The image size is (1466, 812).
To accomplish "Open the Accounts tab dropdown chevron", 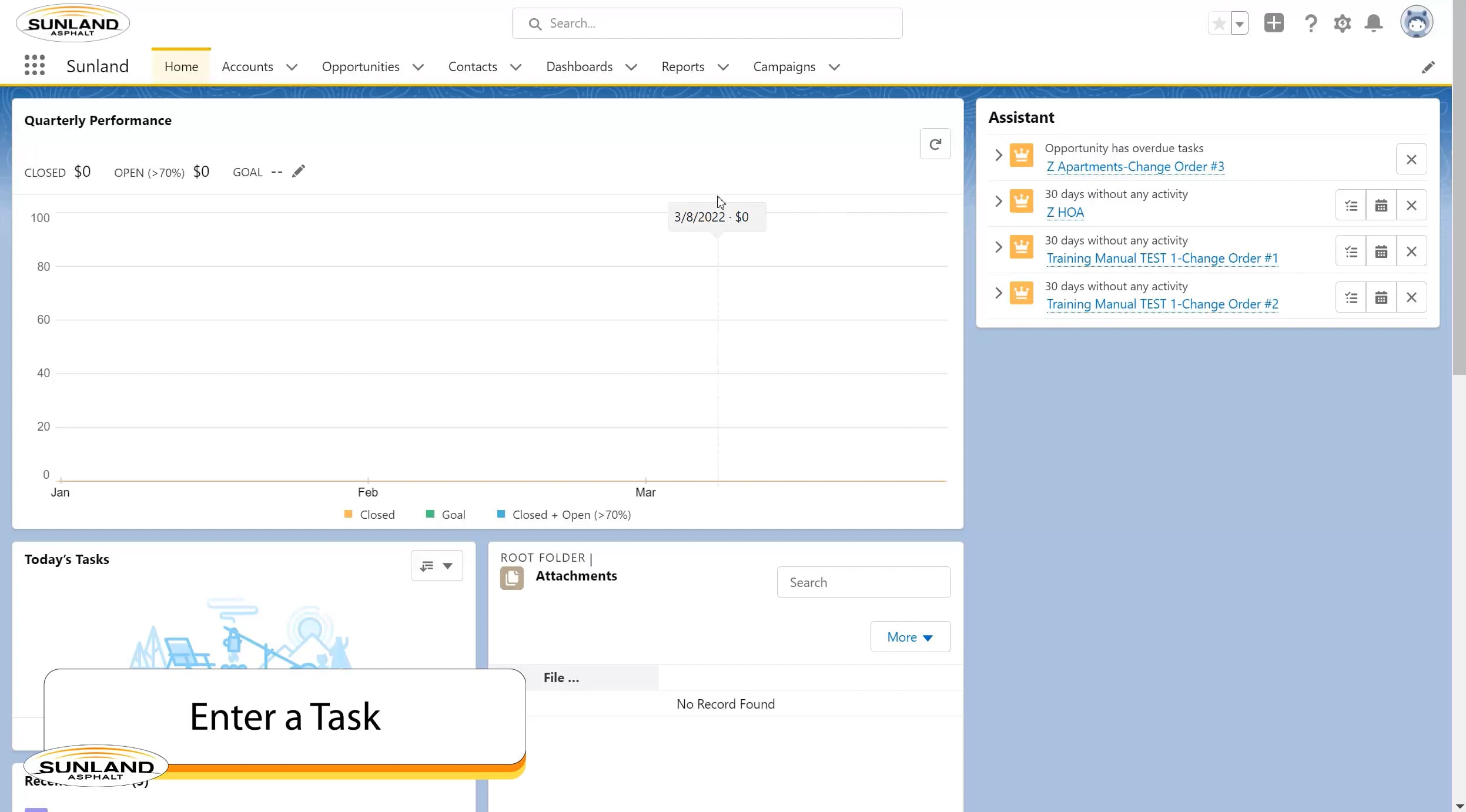I will [292, 67].
